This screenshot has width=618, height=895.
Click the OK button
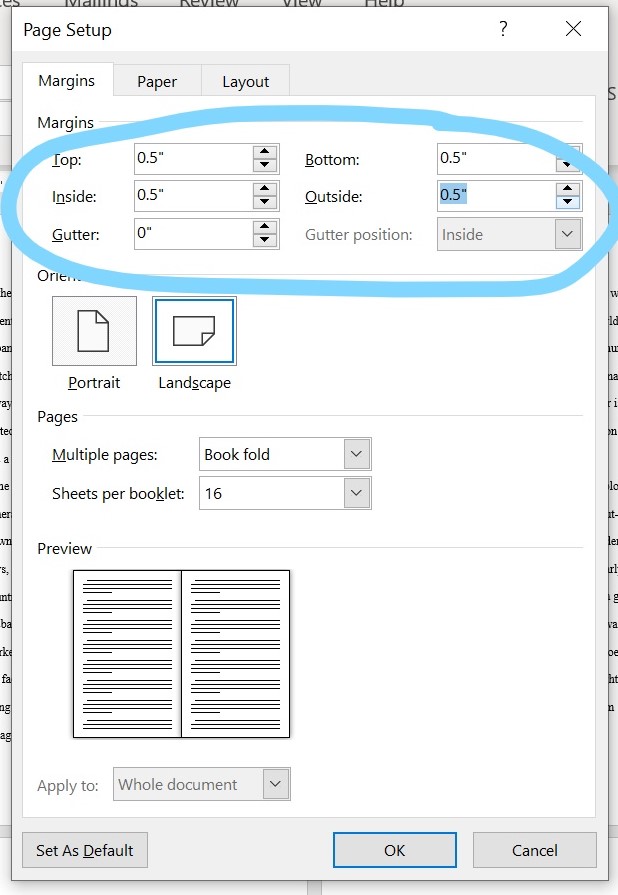394,850
